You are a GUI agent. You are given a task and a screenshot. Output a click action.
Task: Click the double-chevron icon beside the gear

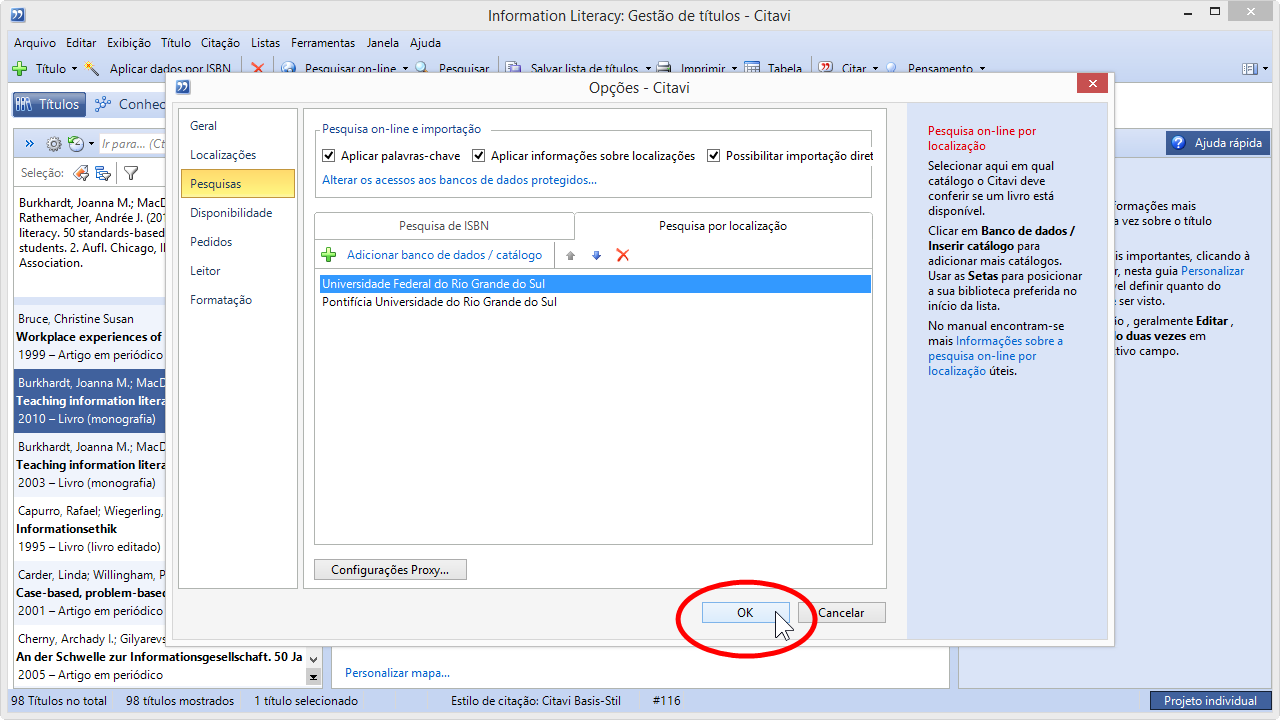30,144
